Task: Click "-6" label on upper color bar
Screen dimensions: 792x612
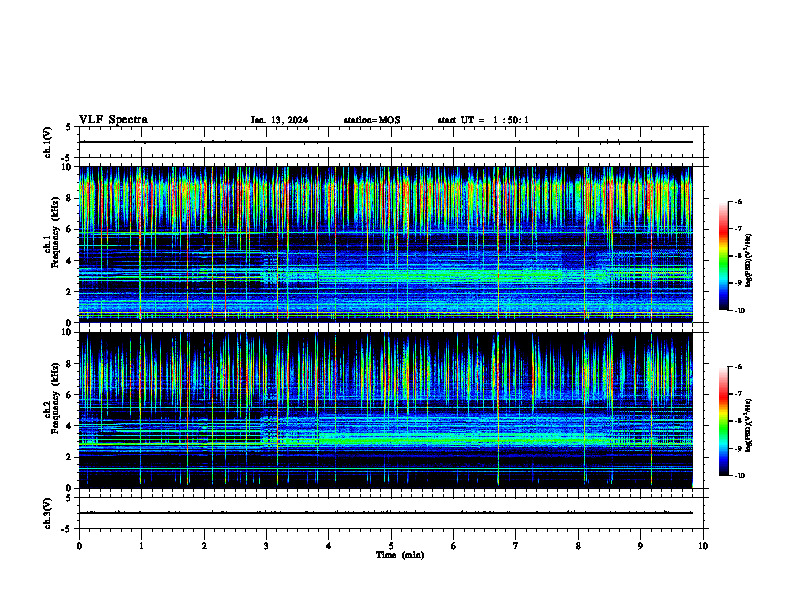Action: pyautogui.click(x=738, y=202)
